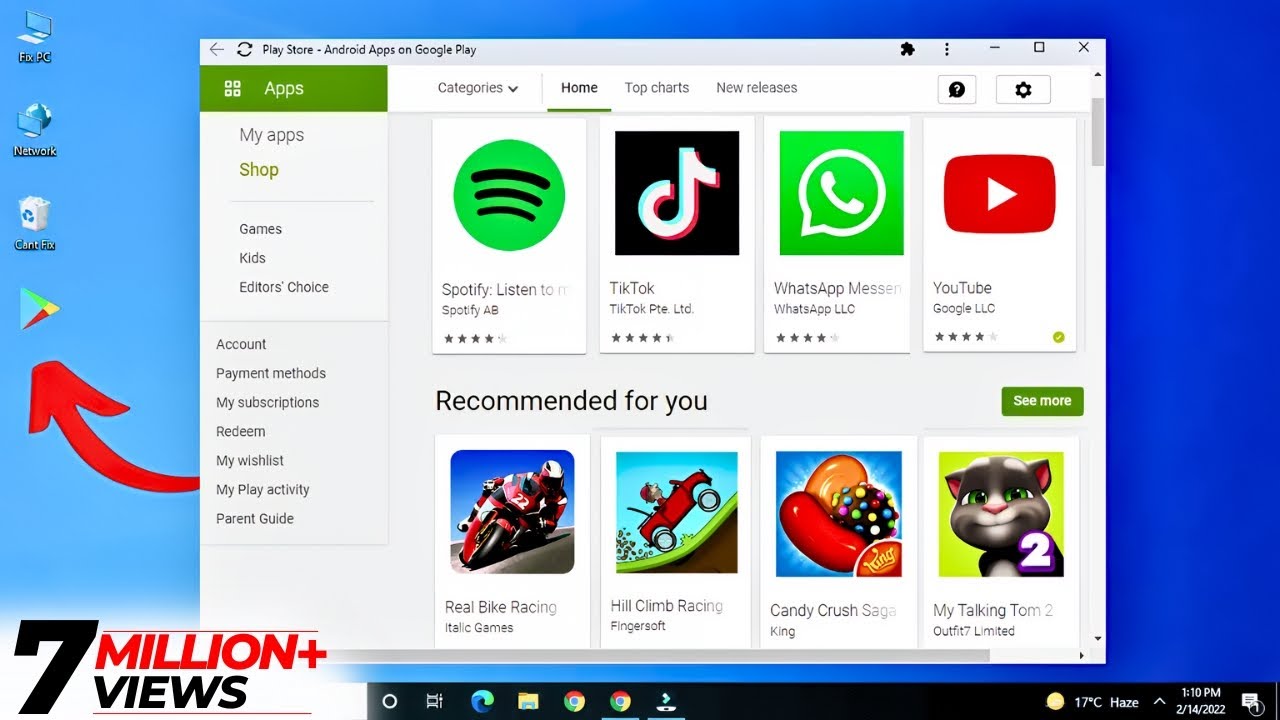Open the Spotify app icon
The height and width of the screenshot is (720, 1280).
click(509, 194)
